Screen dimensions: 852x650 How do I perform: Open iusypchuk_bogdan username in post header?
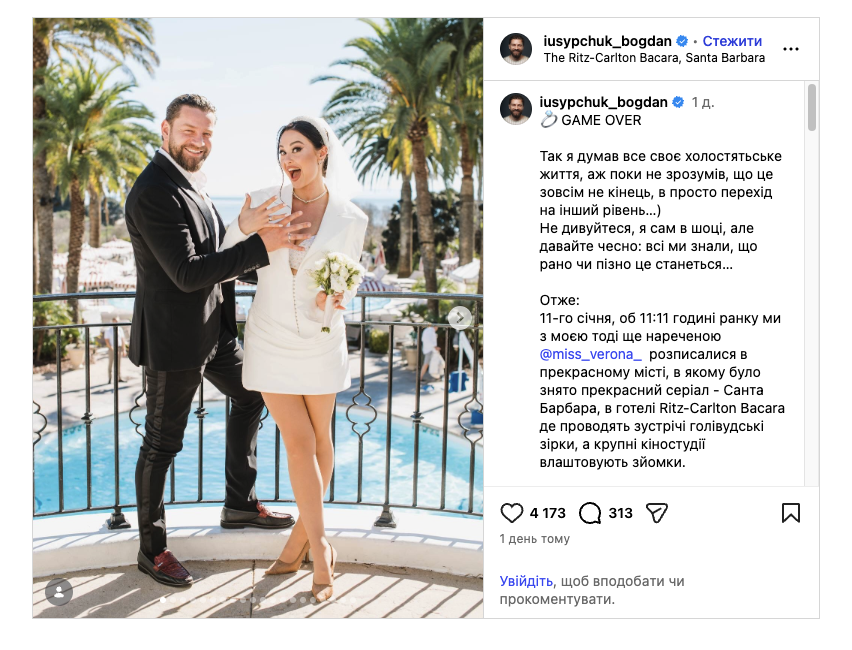click(607, 41)
